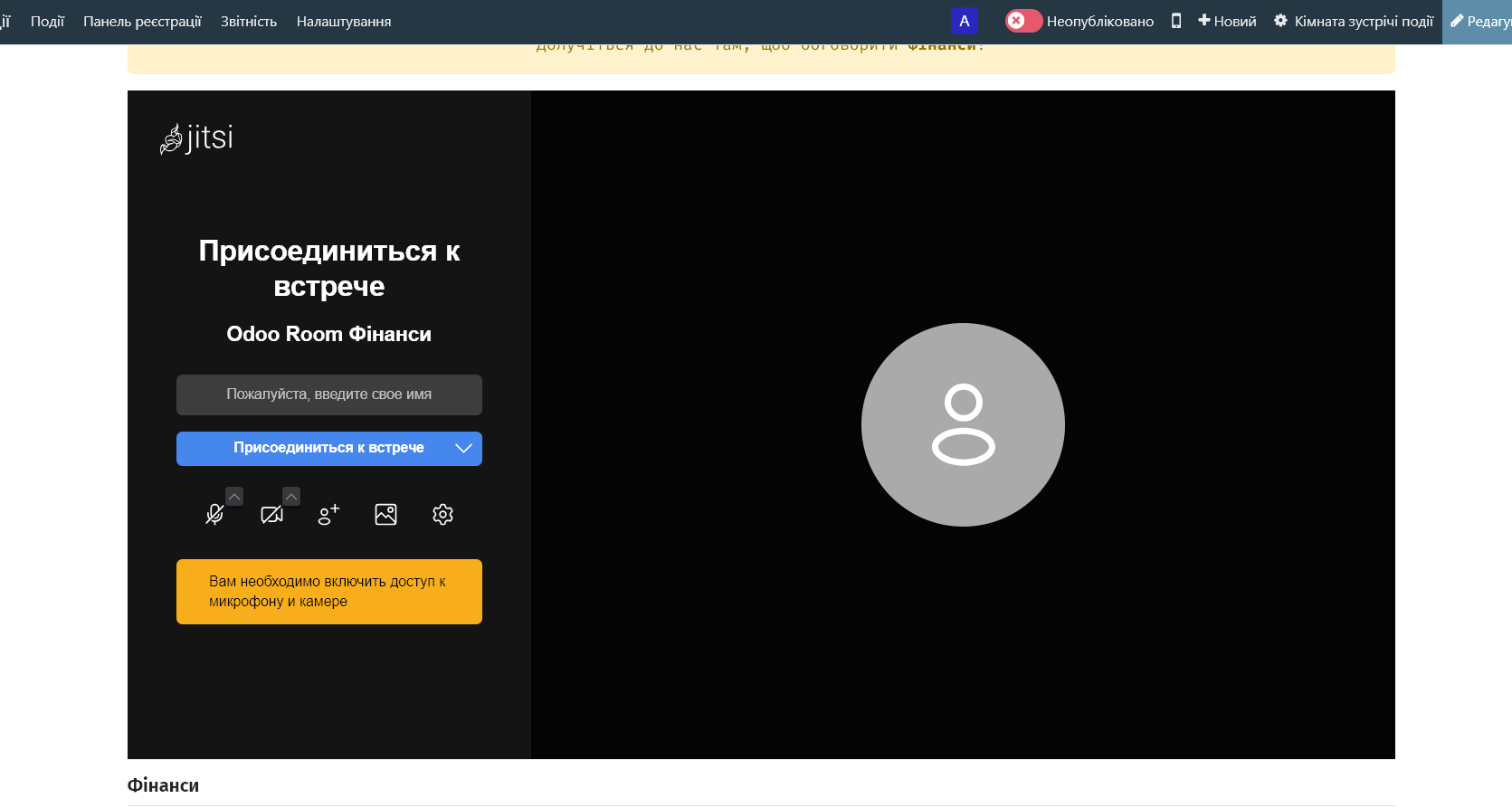1512x808 pixels.
Task: Toggle the Неопубліковано publish switch
Action: point(1023,21)
